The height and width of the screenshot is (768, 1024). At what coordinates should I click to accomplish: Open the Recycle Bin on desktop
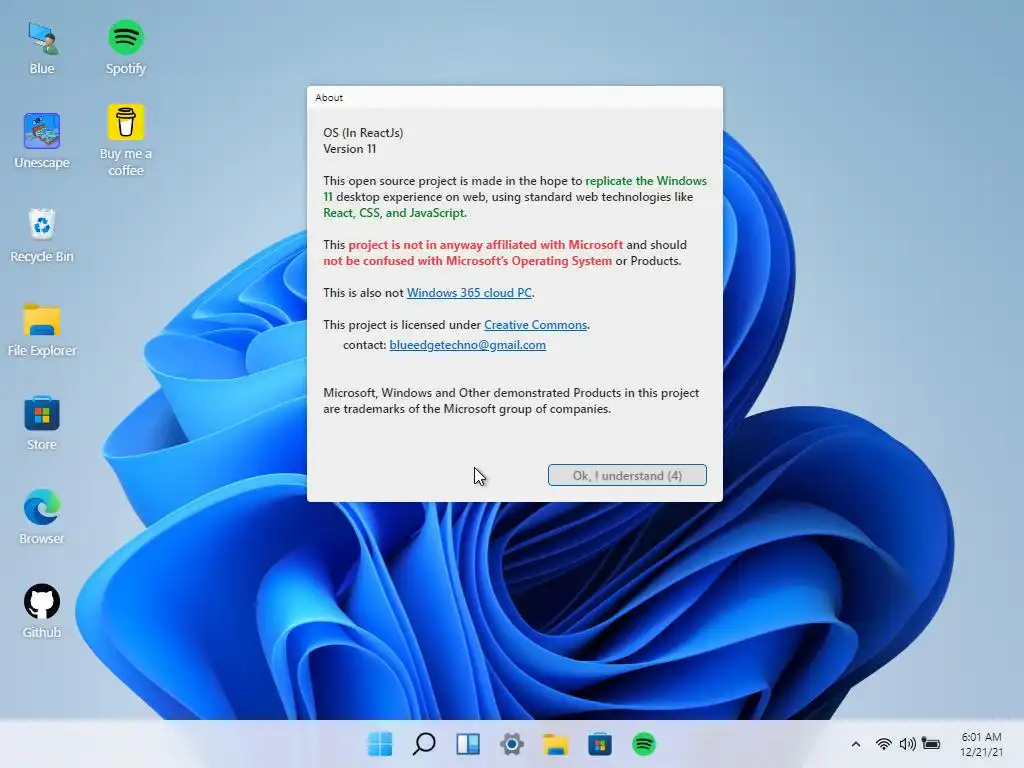tap(42, 236)
